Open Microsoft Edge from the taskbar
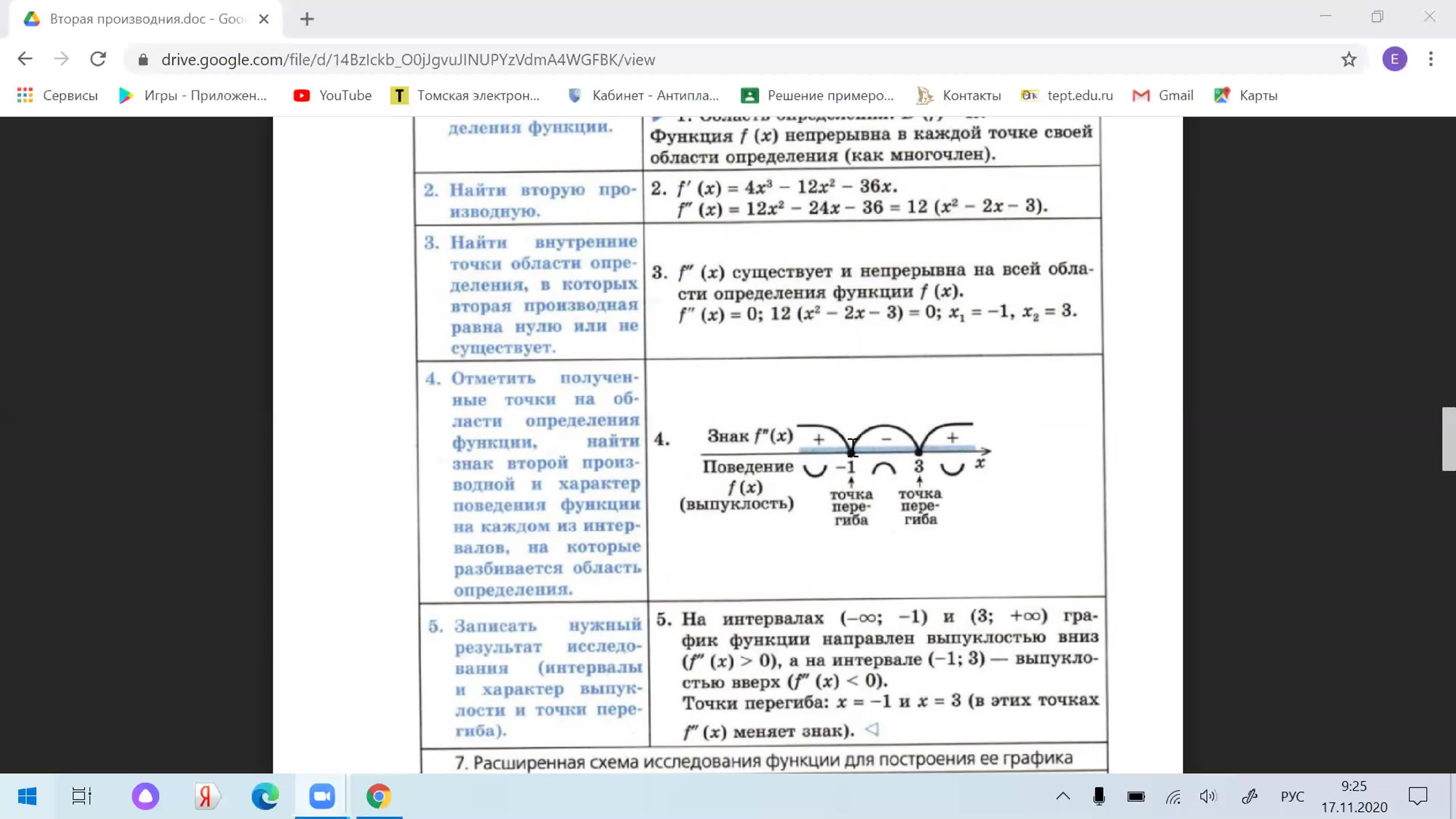Viewport: 1456px width, 819px height. click(265, 796)
